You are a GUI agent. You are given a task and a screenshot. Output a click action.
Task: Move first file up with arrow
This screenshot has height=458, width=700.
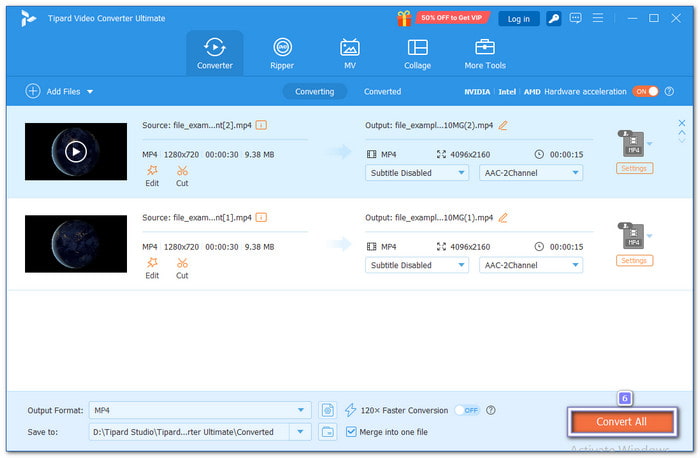[682, 133]
